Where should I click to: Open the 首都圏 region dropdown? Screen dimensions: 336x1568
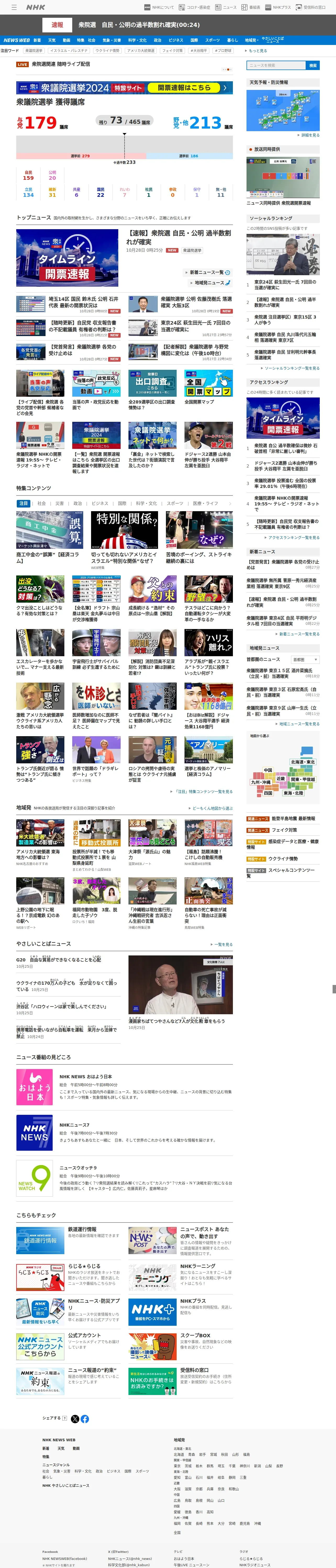[305, 659]
